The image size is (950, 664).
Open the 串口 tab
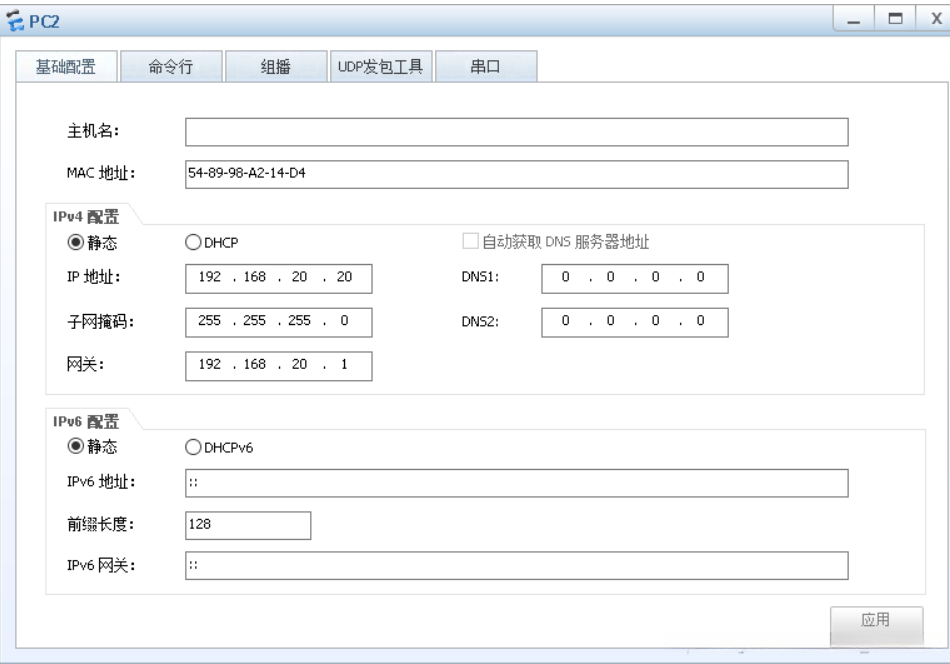(486, 66)
